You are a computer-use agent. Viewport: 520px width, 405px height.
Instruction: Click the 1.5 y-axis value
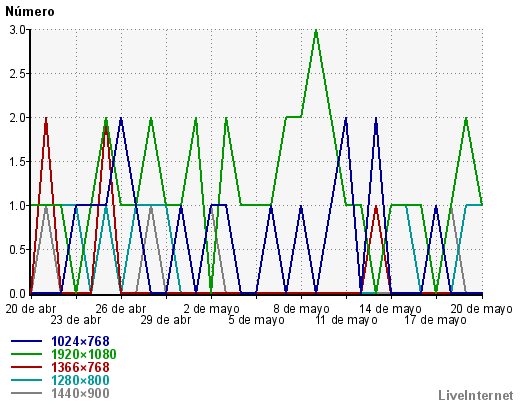(x=17, y=162)
